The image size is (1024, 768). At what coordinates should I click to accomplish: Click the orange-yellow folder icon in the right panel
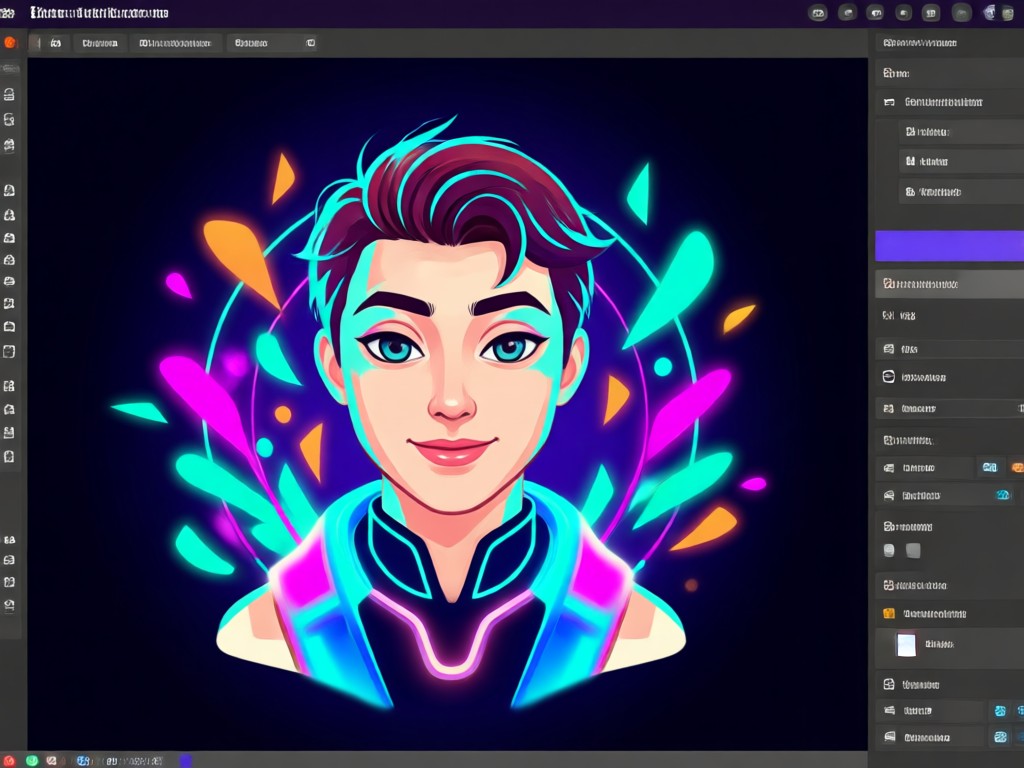889,613
